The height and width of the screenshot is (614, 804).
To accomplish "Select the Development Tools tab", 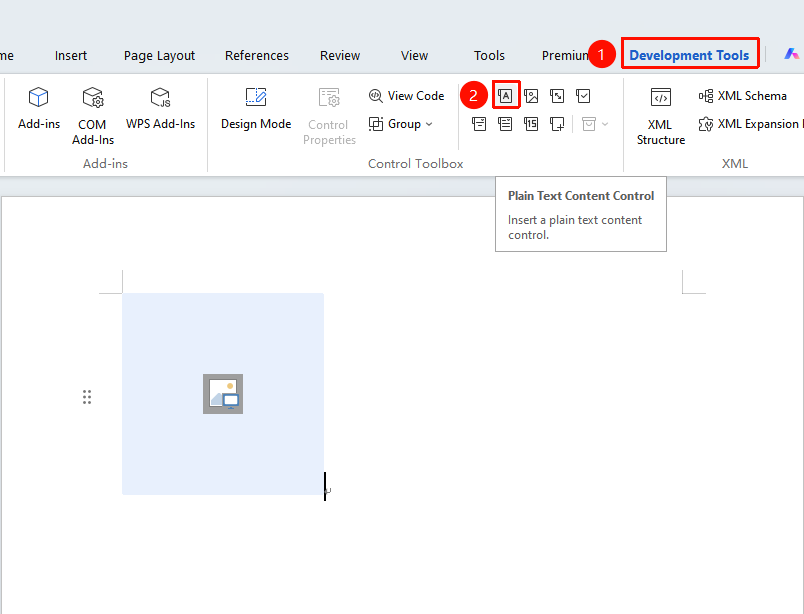I will point(689,55).
